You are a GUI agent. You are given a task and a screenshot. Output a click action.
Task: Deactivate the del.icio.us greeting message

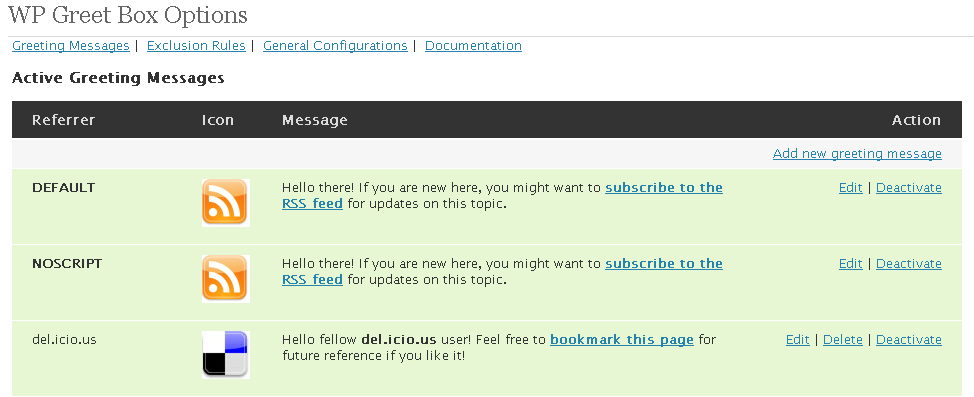pos(909,340)
